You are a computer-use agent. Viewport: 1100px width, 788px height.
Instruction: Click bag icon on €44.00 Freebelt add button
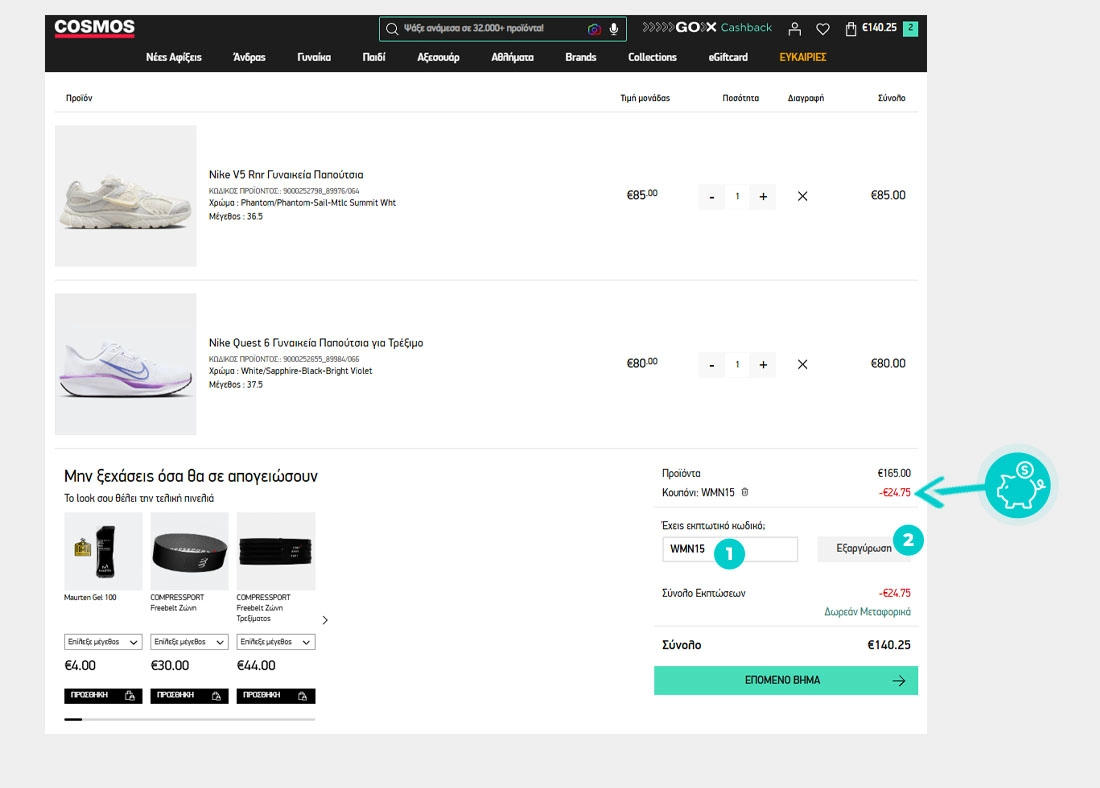pos(302,696)
